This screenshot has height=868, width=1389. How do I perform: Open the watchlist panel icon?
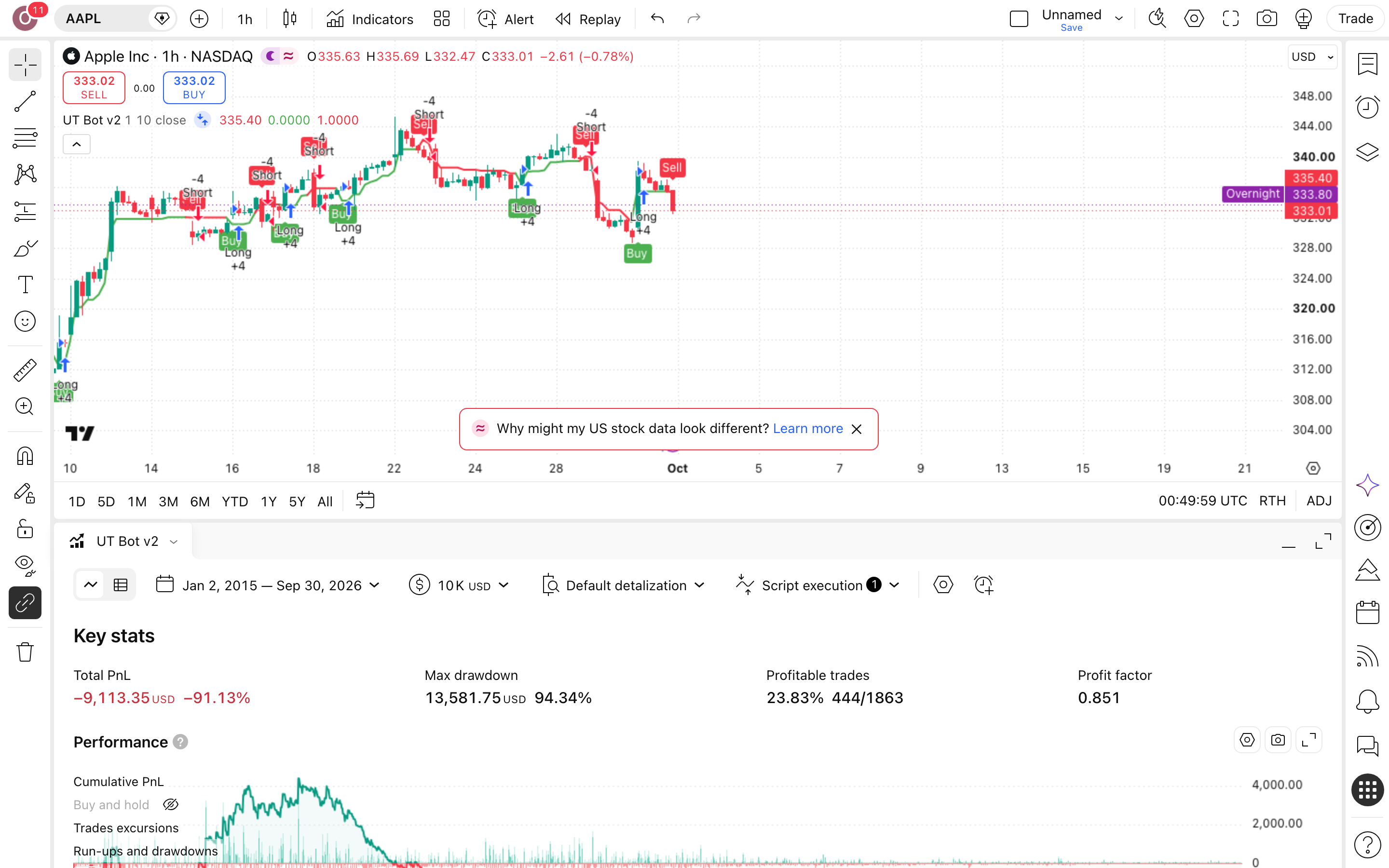(1367, 64)
